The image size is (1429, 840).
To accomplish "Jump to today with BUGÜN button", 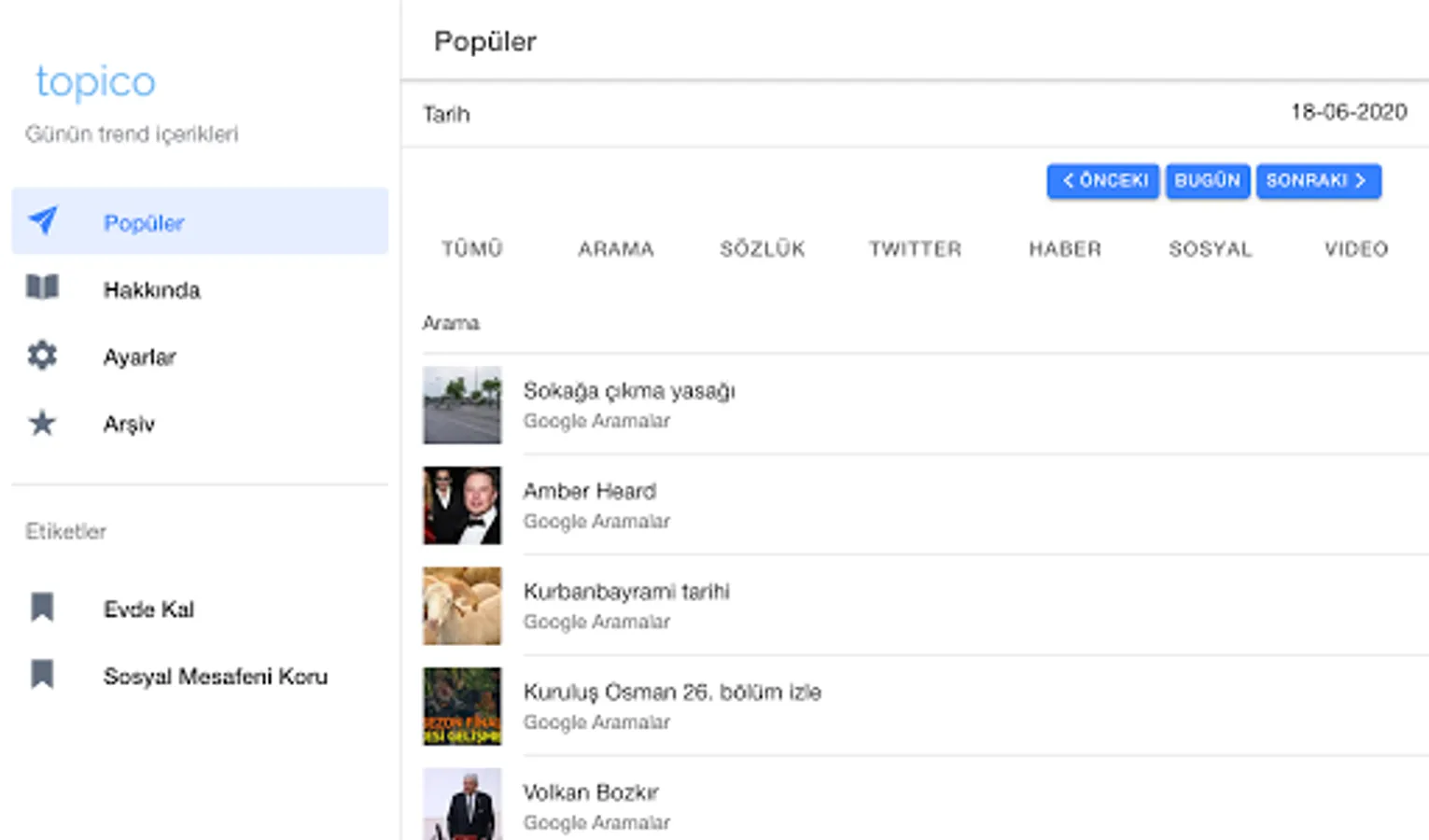I will pos(1207,181).
